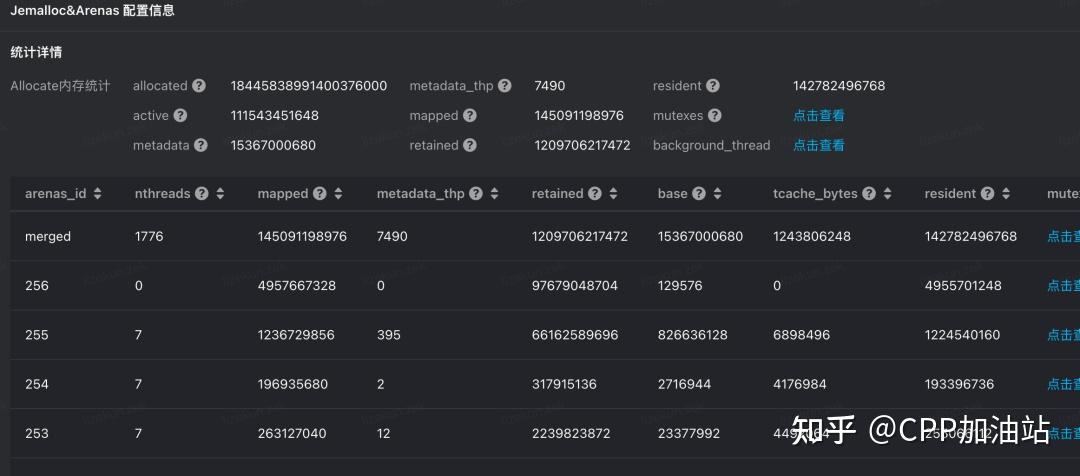This screenshot has width=1080, height=476.
Task: Sort the table by arenas_id
Action: click(x=97, y=194)
